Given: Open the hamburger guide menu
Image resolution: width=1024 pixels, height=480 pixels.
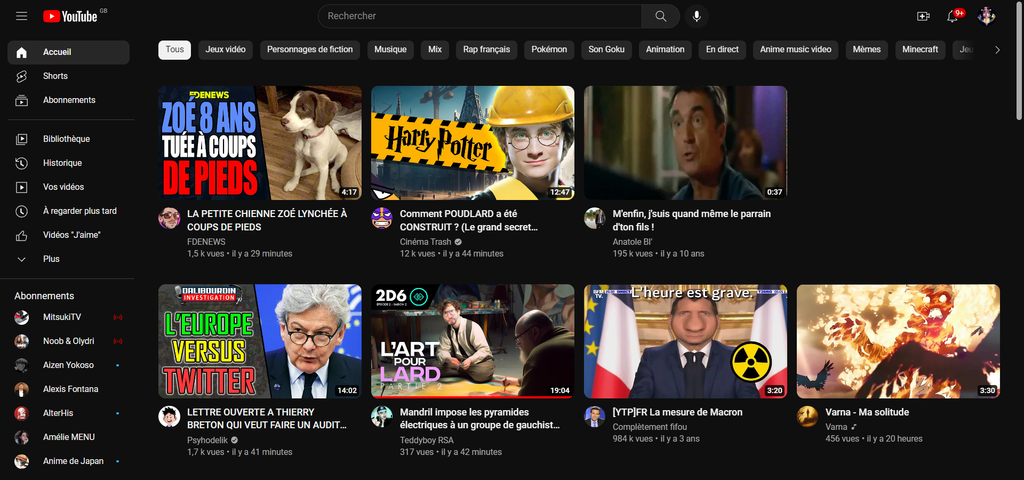Looking at the screenshot, I should click(x=22, y=16).
